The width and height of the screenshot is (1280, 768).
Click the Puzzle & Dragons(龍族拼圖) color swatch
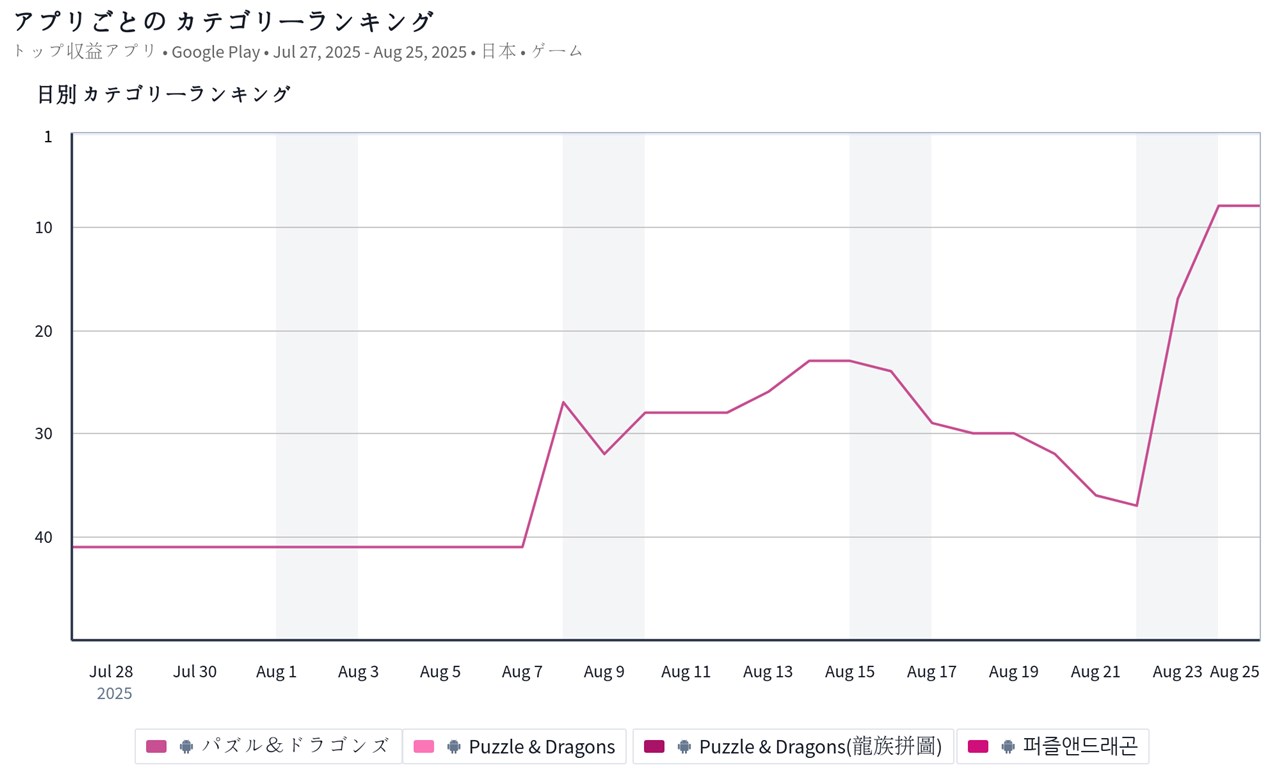pos(654,746)
